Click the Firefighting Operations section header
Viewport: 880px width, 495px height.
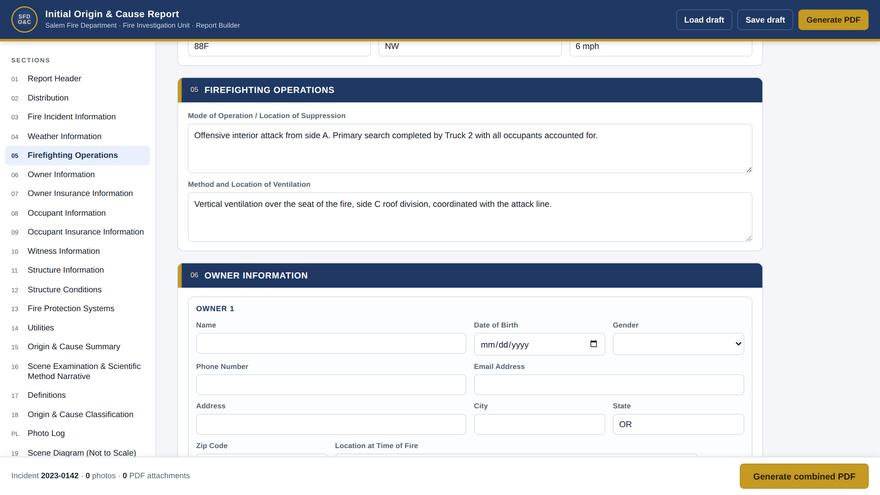tap(470, 90)
